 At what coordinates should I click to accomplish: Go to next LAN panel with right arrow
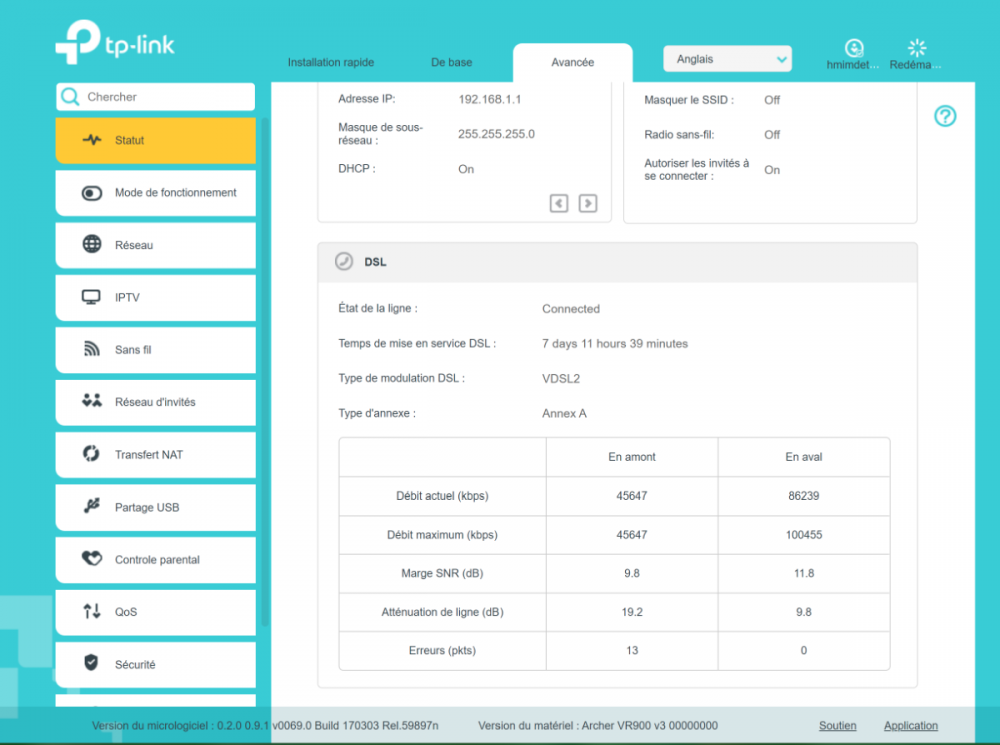point(588,203)
